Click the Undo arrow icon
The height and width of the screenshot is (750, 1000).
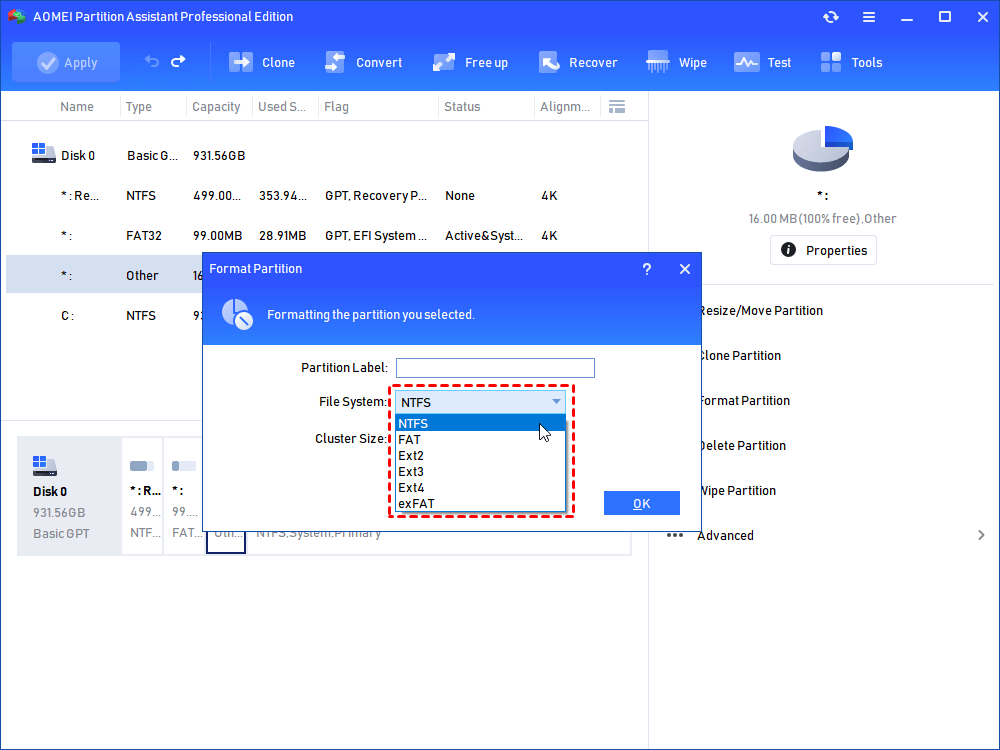click(152, 62)
